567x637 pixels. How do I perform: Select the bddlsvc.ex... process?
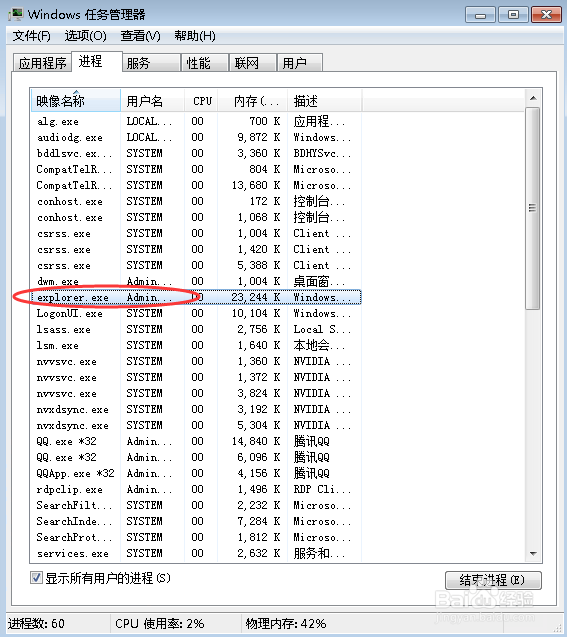pos(196,154)
